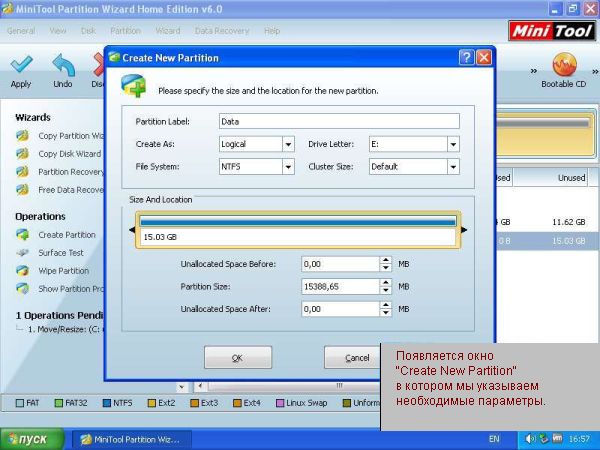Click the Partition Recovery wizard icon
The height and width of the screenshot is (450, 600).
22,172
